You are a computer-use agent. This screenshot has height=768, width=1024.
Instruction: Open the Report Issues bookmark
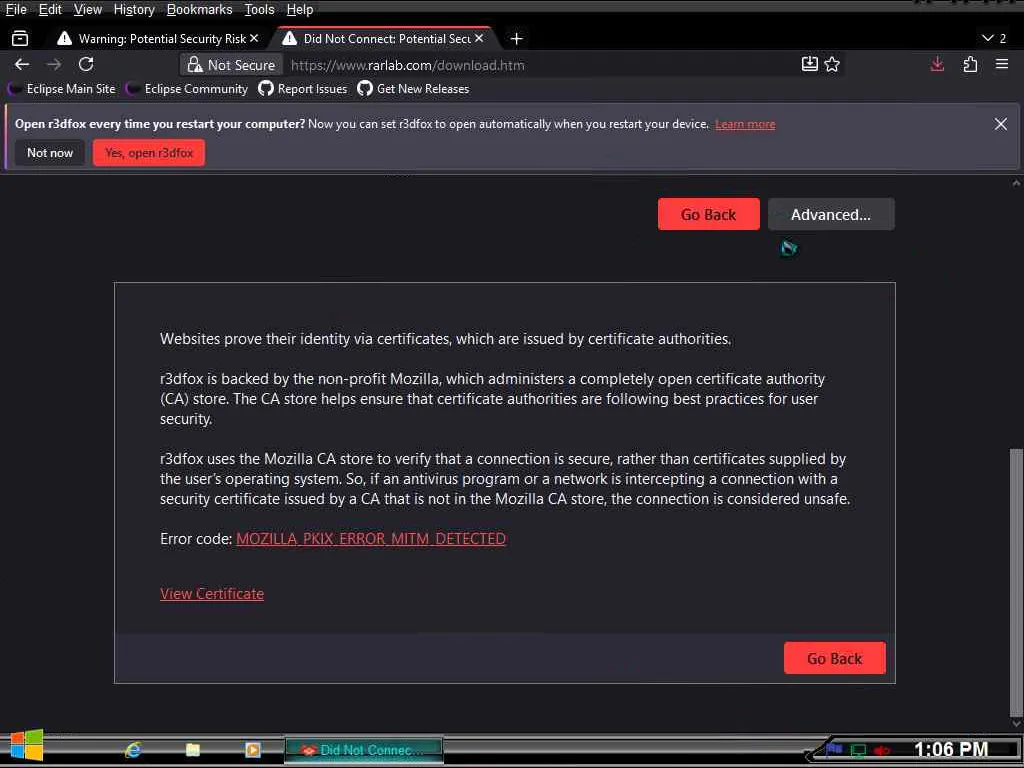(x=303, y=89)
